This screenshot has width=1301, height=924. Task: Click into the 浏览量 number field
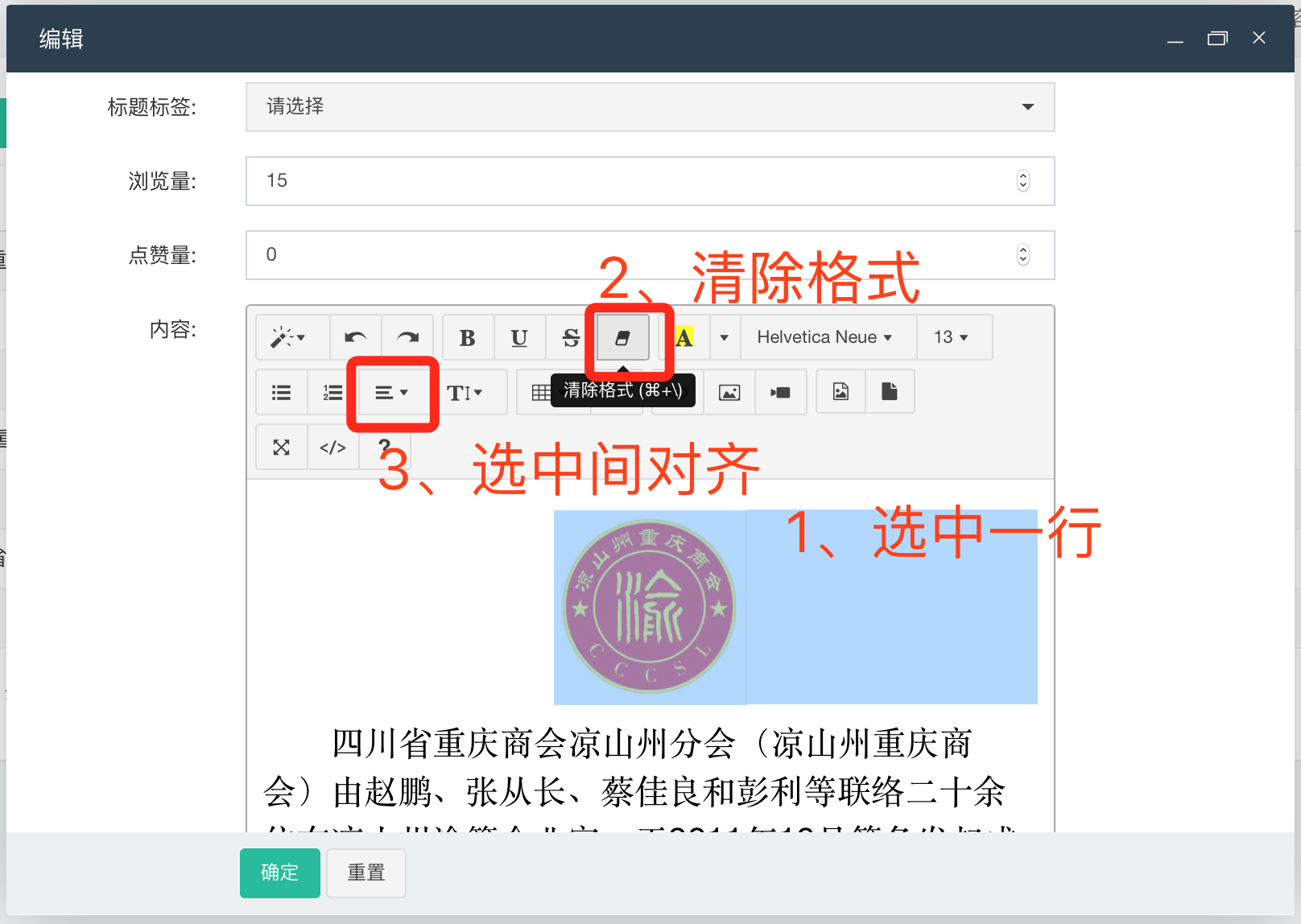point(628,181)
